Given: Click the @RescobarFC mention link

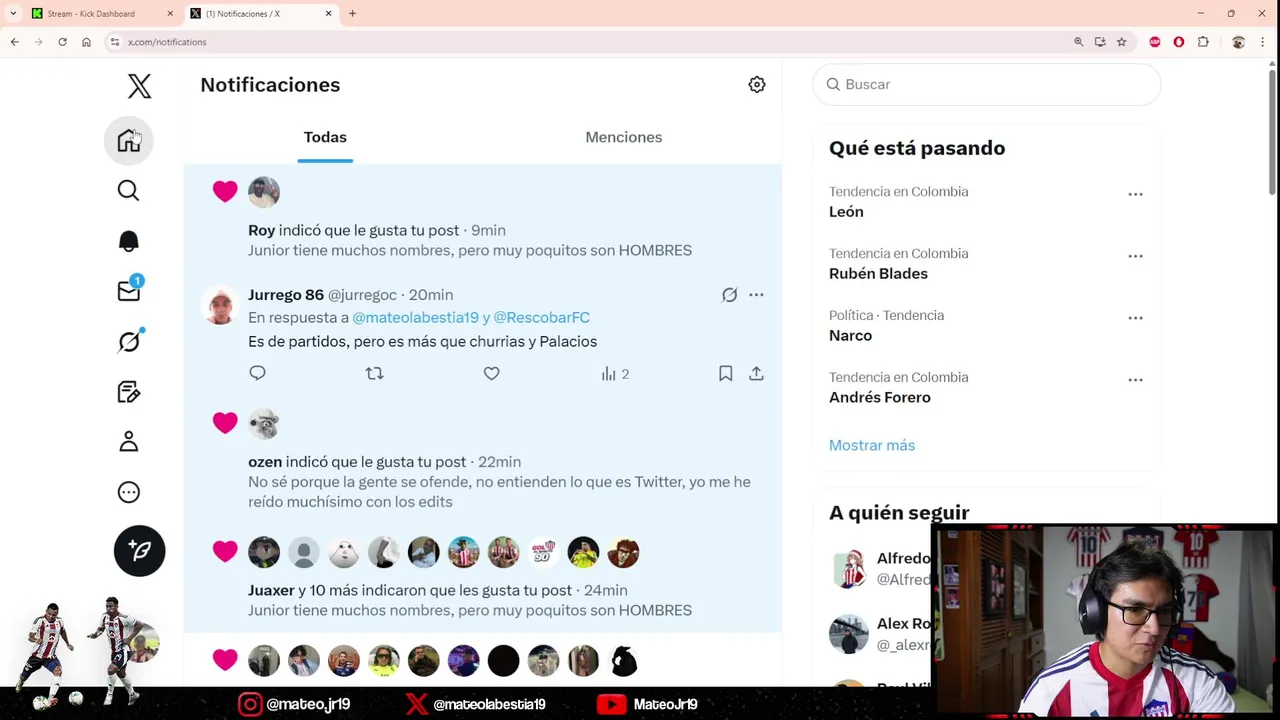Looking at the screenshot, I should 541,317.
